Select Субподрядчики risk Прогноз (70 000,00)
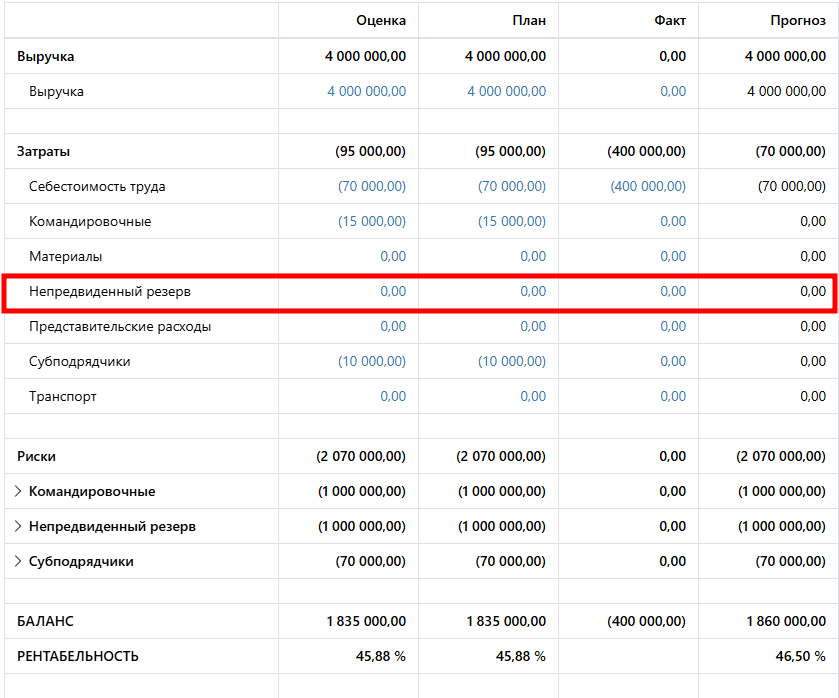Screen dimensions: 839x698 (x=790, y=561)
